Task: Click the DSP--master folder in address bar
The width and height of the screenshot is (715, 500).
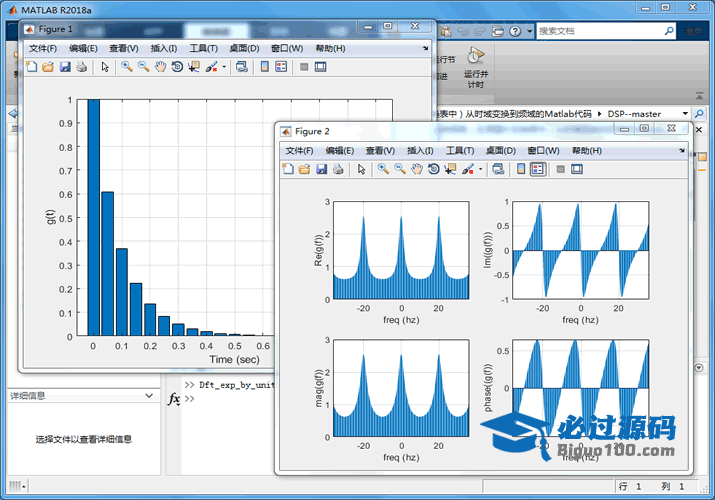Action: point(634,113)
